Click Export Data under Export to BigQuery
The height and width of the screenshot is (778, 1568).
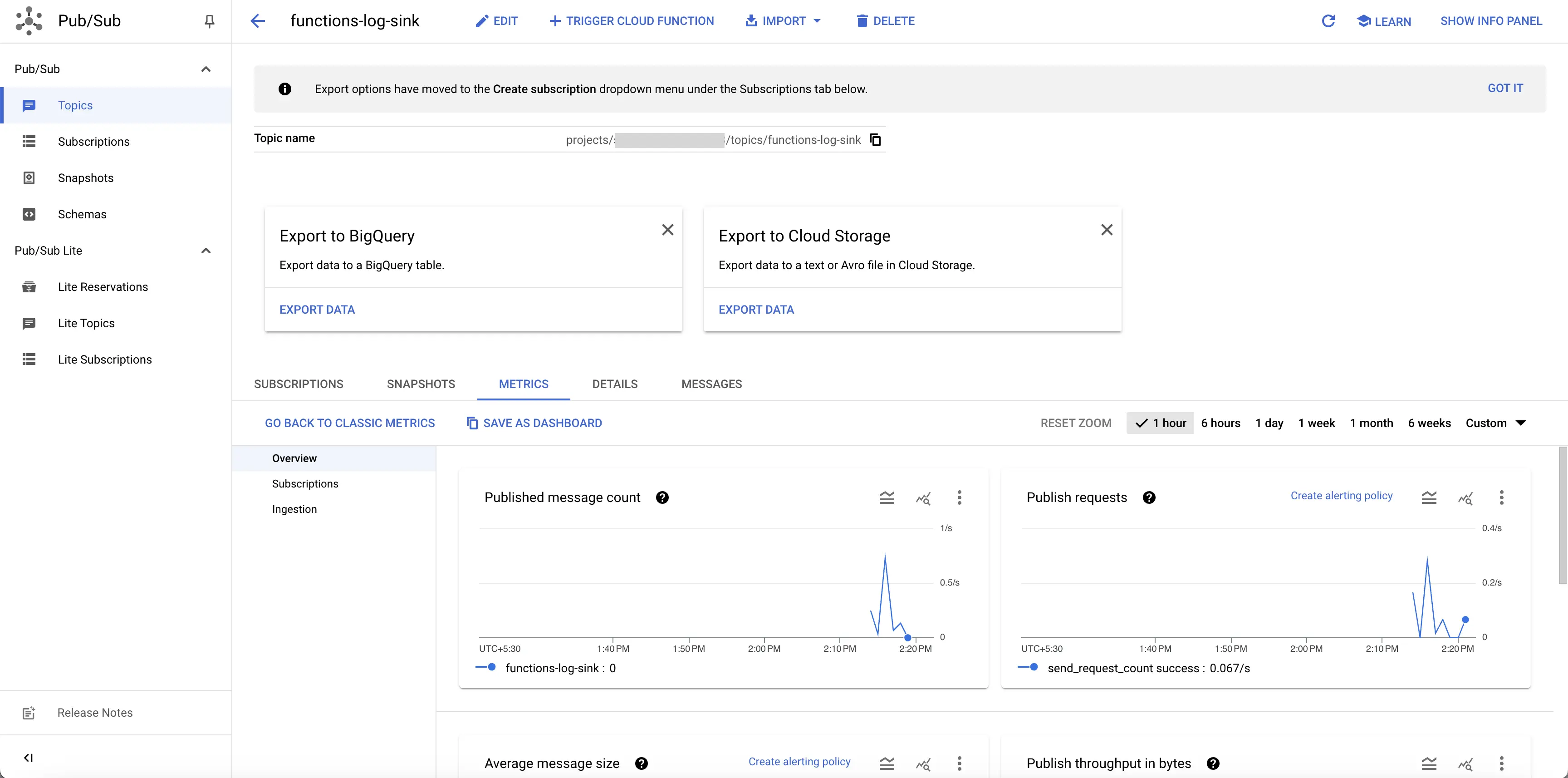(x=317, y=309)
